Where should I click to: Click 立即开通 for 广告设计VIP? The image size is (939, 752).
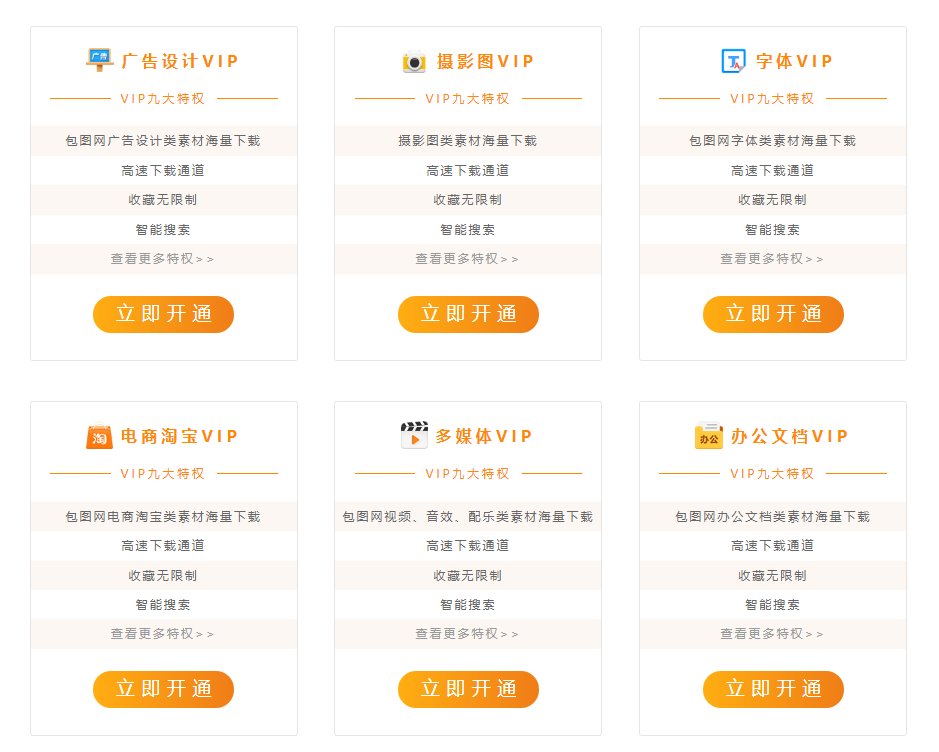[163, 314]
